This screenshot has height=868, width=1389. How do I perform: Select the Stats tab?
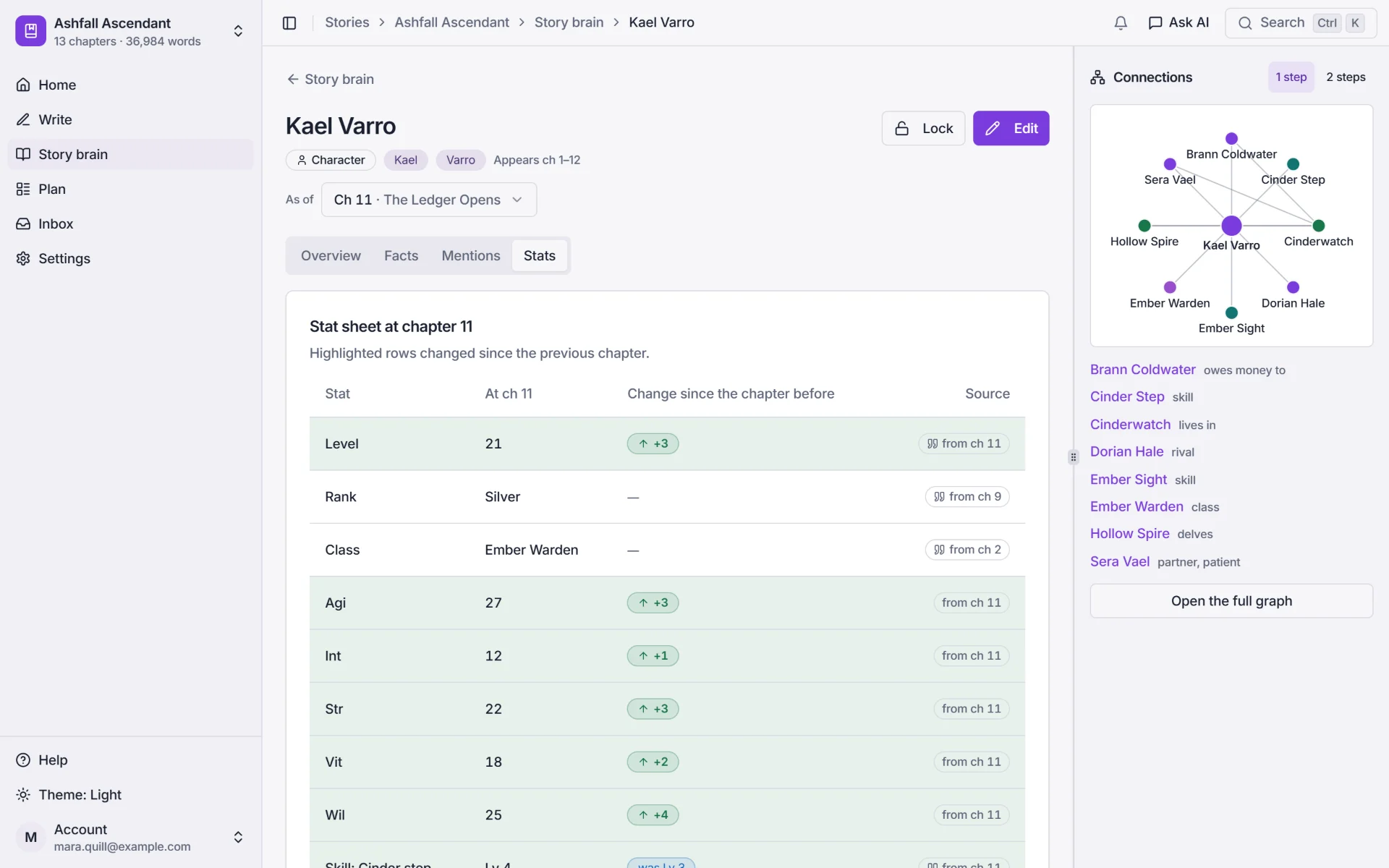coord(539,255)
